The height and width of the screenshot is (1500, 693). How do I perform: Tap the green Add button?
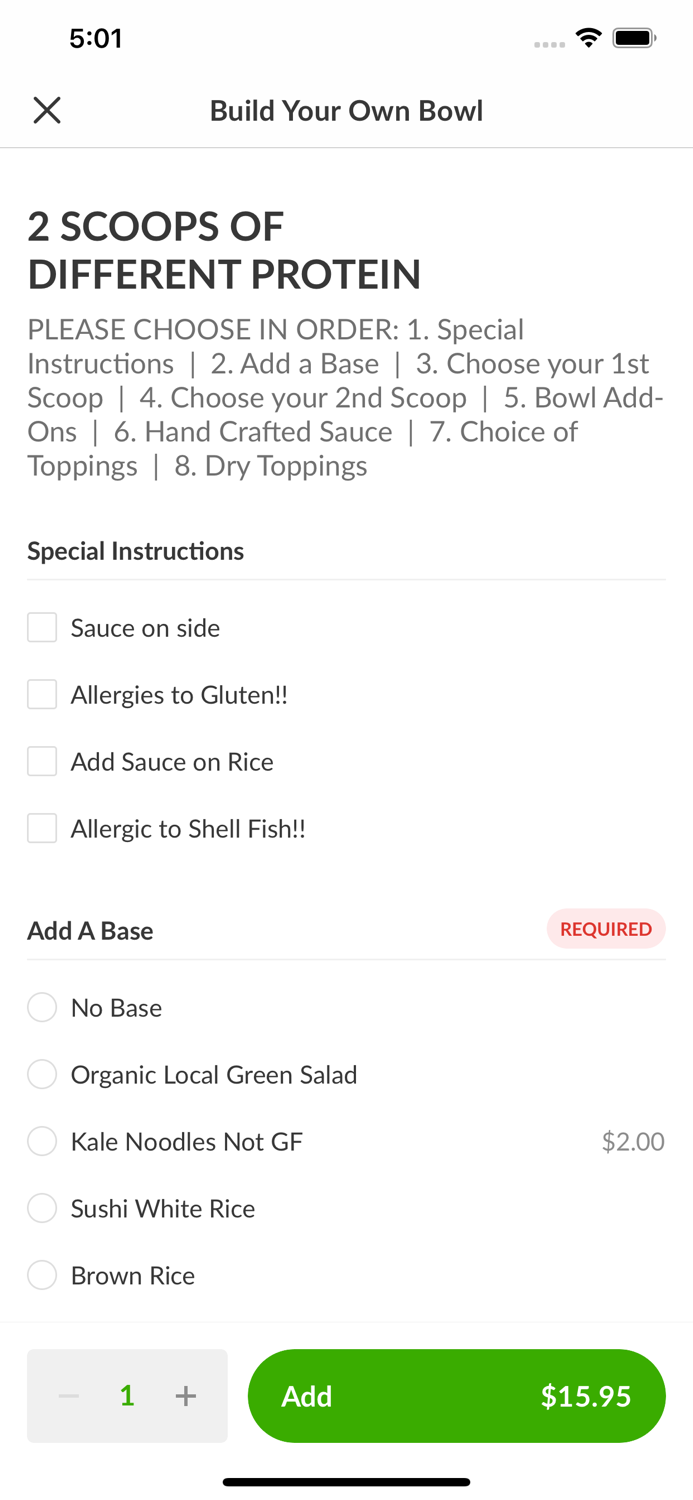[456, 1395]
